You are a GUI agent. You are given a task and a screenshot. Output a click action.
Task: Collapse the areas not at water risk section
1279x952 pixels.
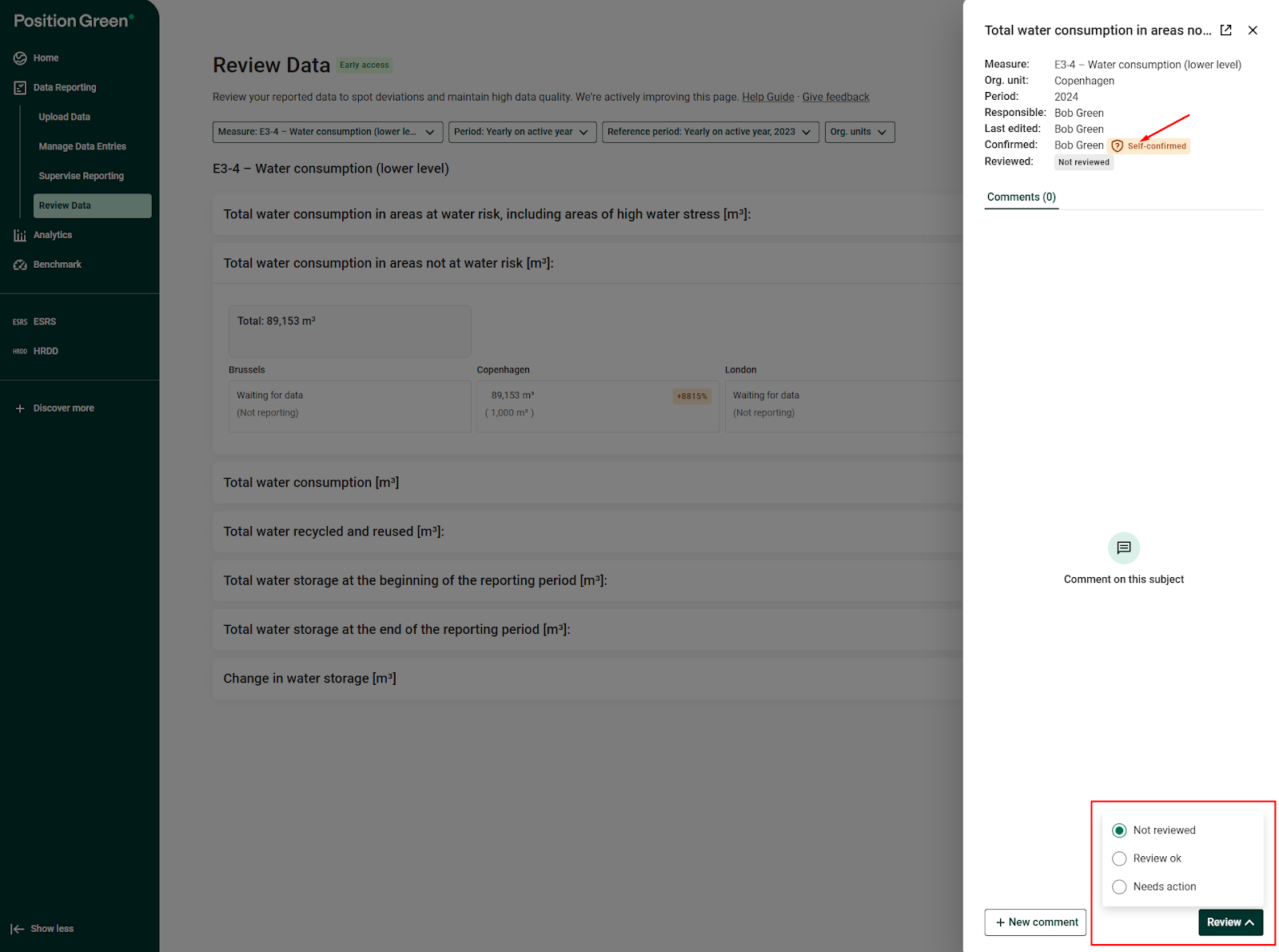pyautogui.click(x=588, y=263)
